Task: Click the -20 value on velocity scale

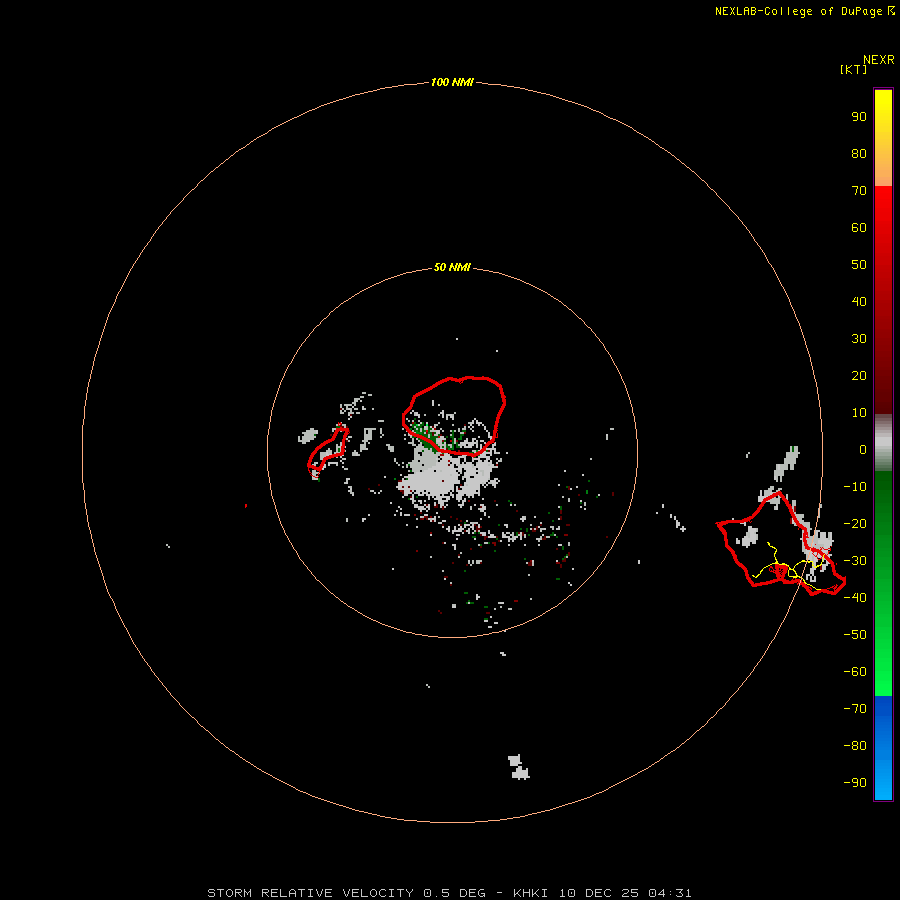Action: (x=855, y=524)
